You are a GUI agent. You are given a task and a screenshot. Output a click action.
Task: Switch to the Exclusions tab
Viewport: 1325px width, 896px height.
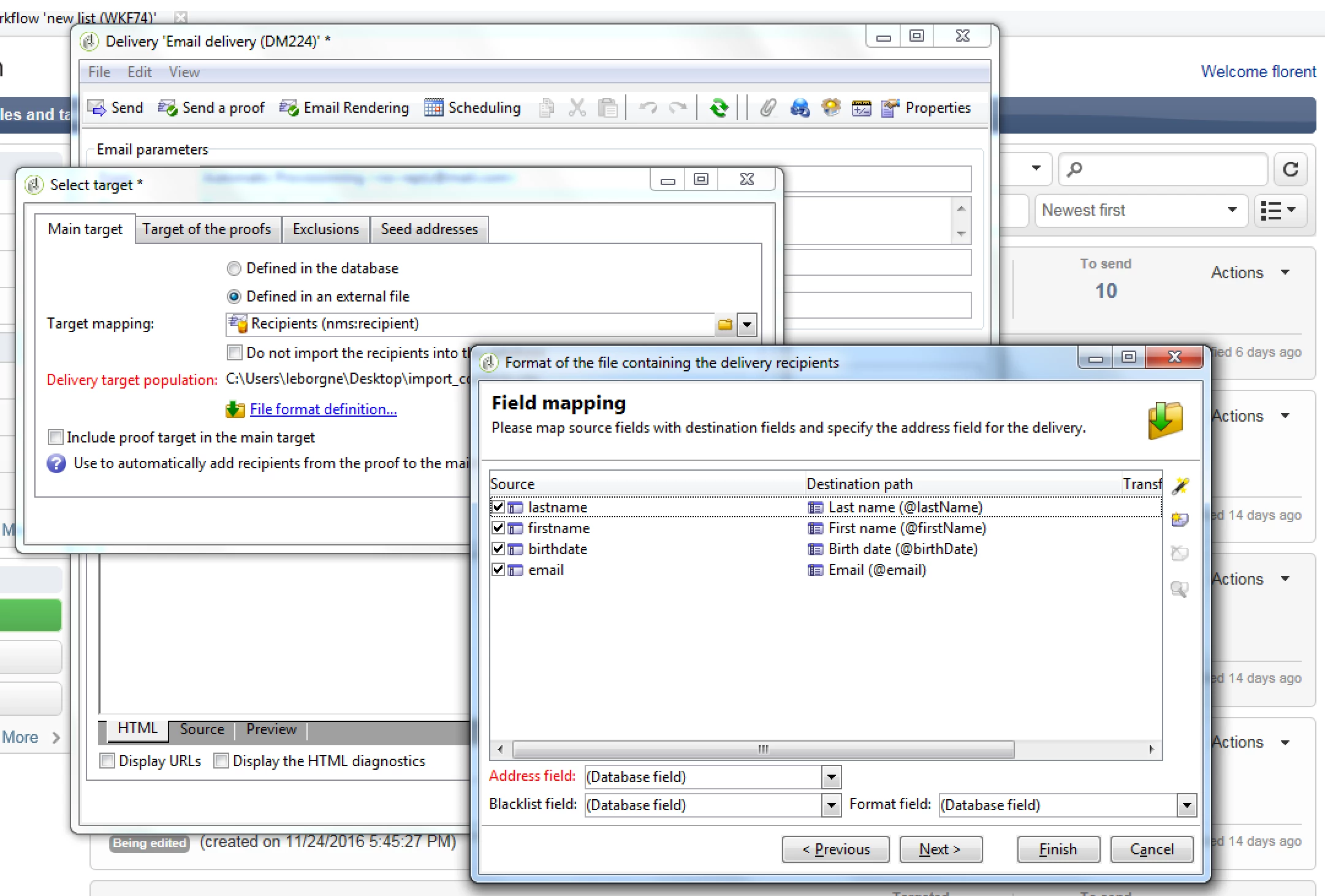[325, 229]
